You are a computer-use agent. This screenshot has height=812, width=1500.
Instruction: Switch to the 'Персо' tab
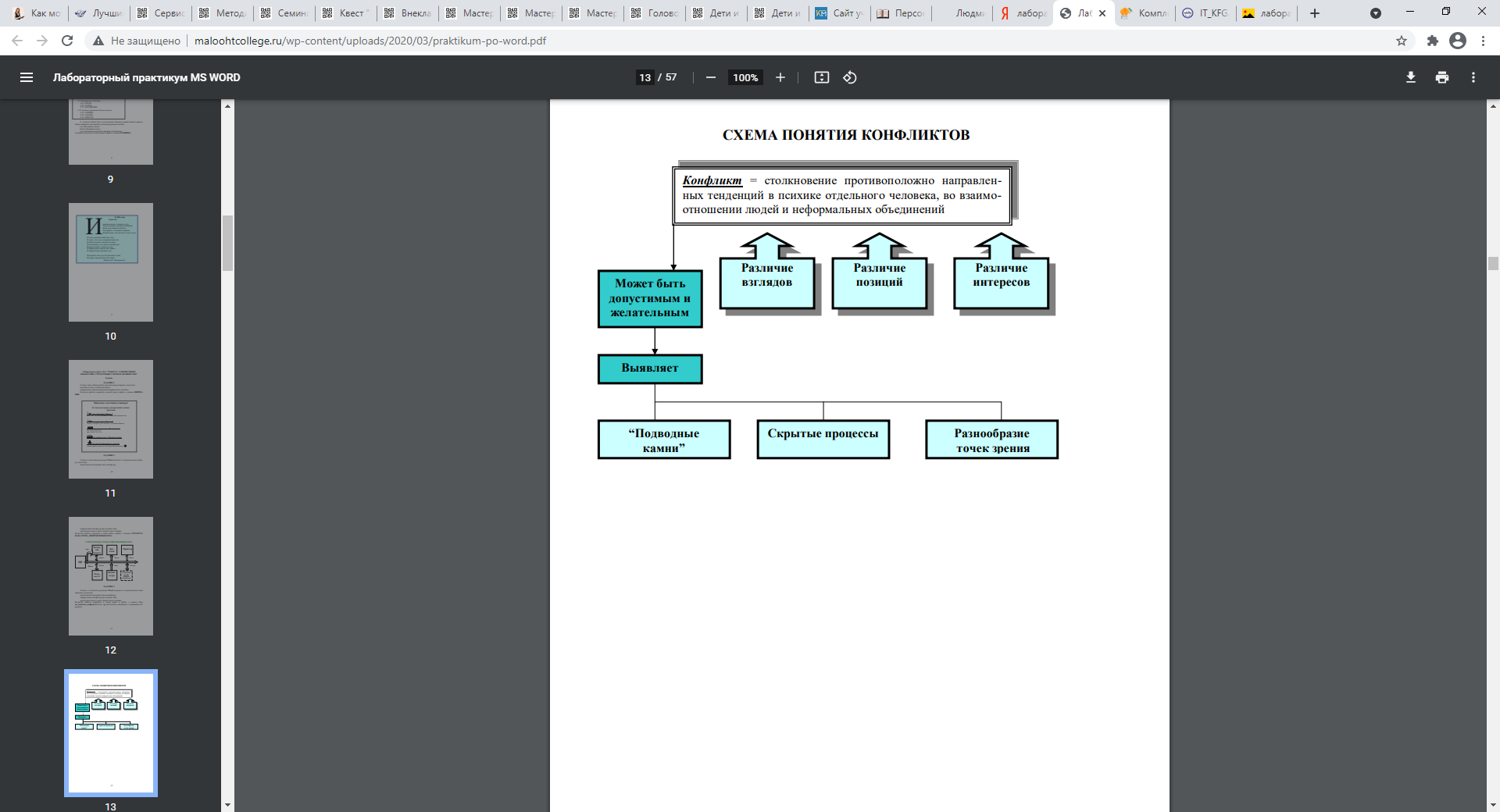(x=902, y=13)
